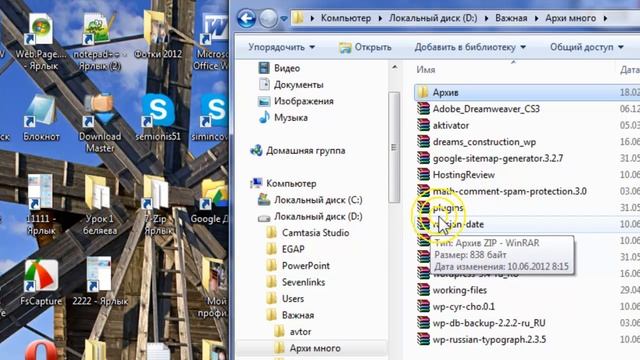
Task: Open Sevenlinks folder in navigation tree
Action: [x=296, y=282]
